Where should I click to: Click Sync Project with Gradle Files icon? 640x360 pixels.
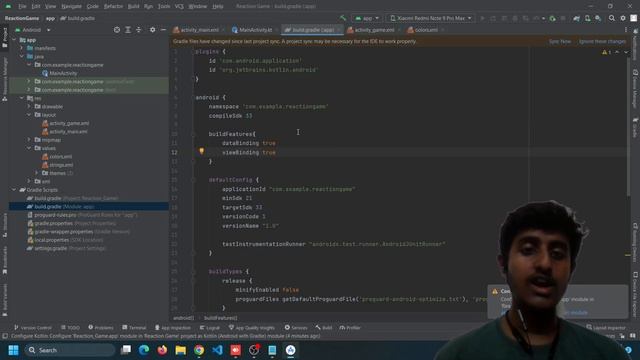coord(576,18)
